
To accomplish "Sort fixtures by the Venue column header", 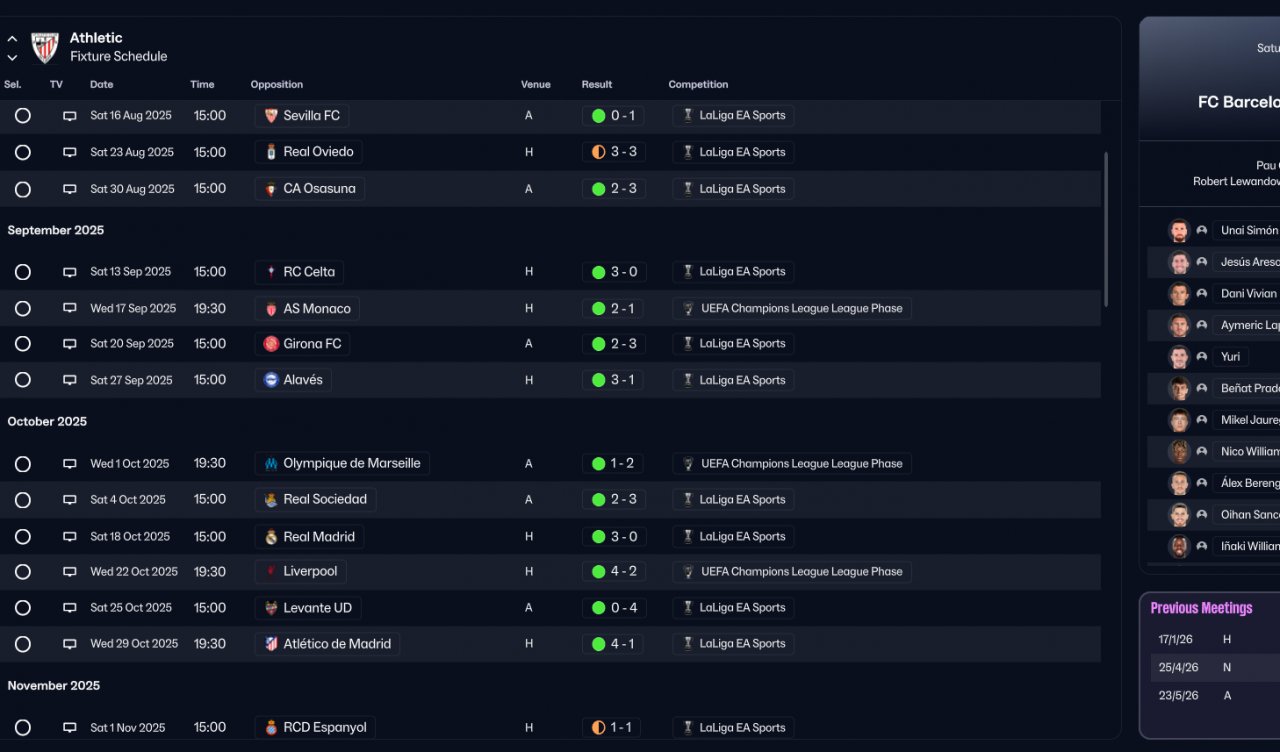I will (536, 85).
